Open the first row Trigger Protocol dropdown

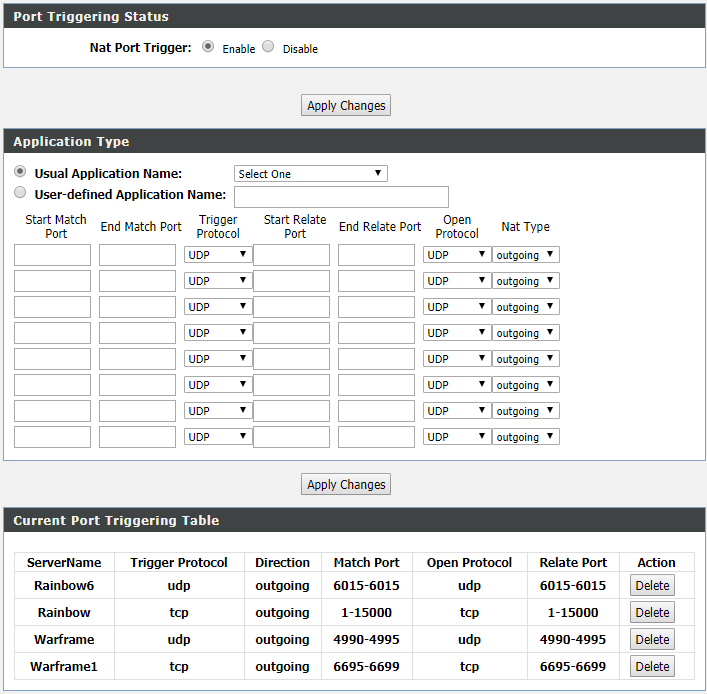tap(218, 255)
